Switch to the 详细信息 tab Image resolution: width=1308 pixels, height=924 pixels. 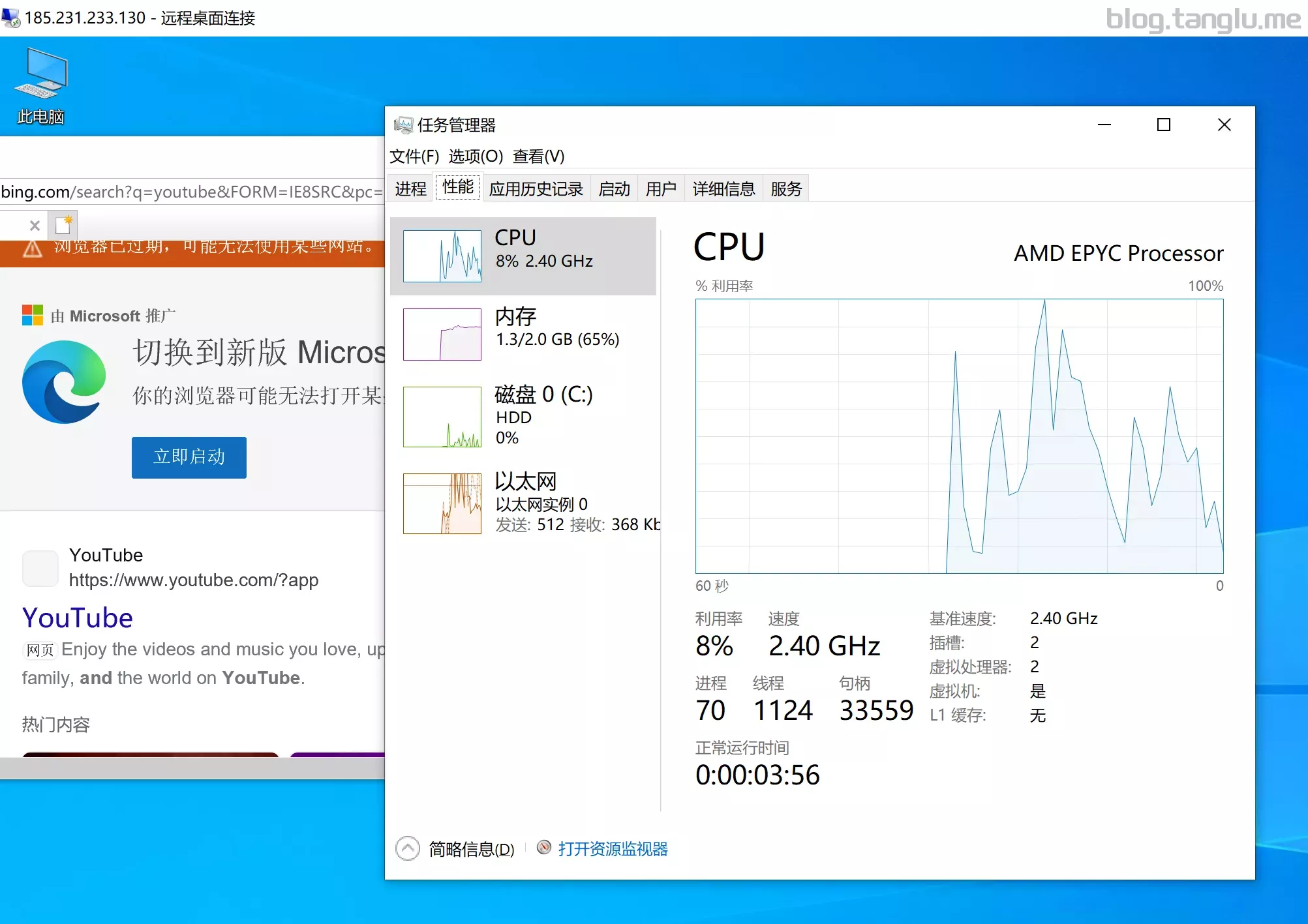(x=723, y=188)
